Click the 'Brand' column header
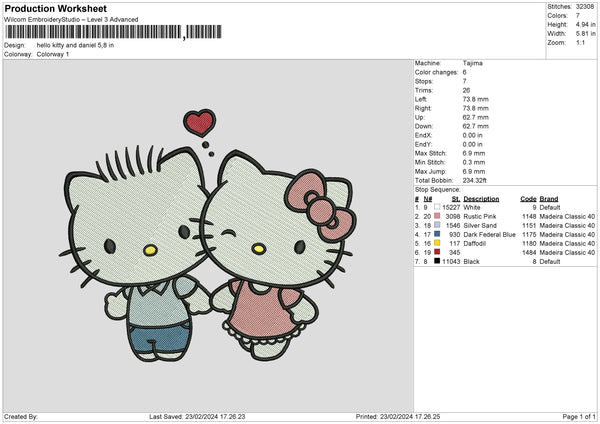Image resolution: width=600 pixels, height=424 pixels. tap(549, 199)
